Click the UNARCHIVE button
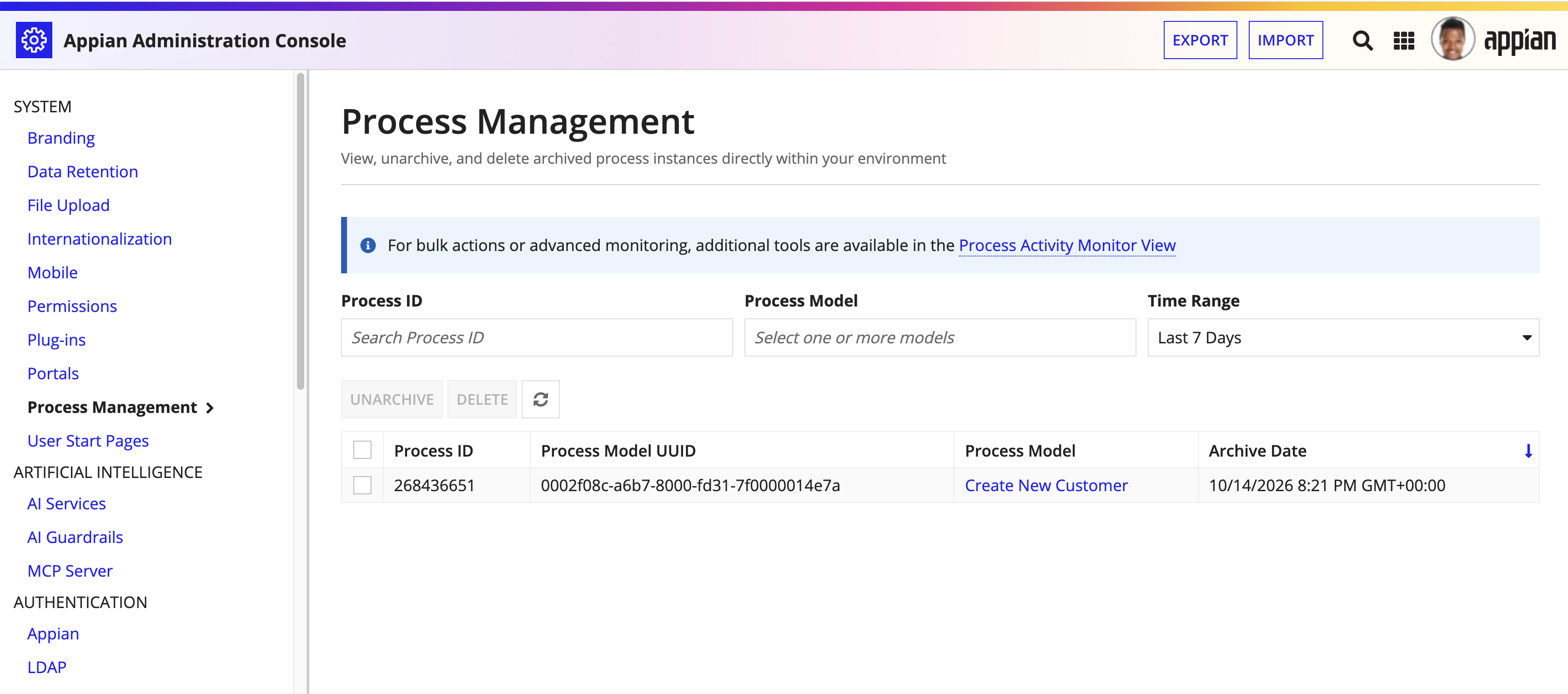Screen dimensions: 1568x694 pyautogui.click(x=392, y=399)
